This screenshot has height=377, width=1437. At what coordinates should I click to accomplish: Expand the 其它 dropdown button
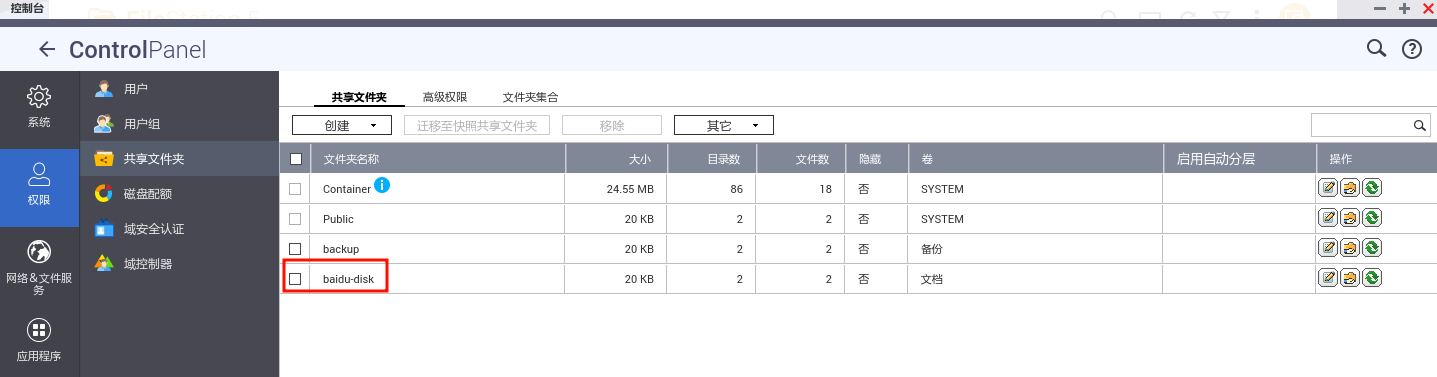(x=724, y=125)
